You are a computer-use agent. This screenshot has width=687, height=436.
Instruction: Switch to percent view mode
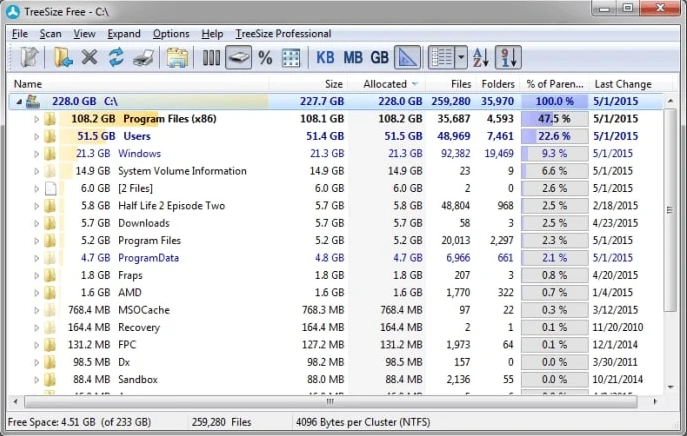point(265,57)
